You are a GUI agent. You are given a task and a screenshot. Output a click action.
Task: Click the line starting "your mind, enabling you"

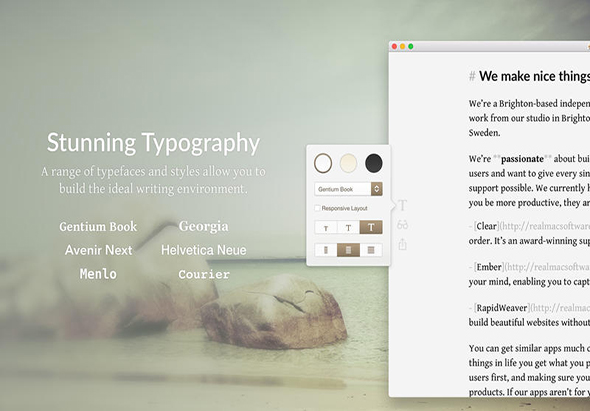click(529, 282)
